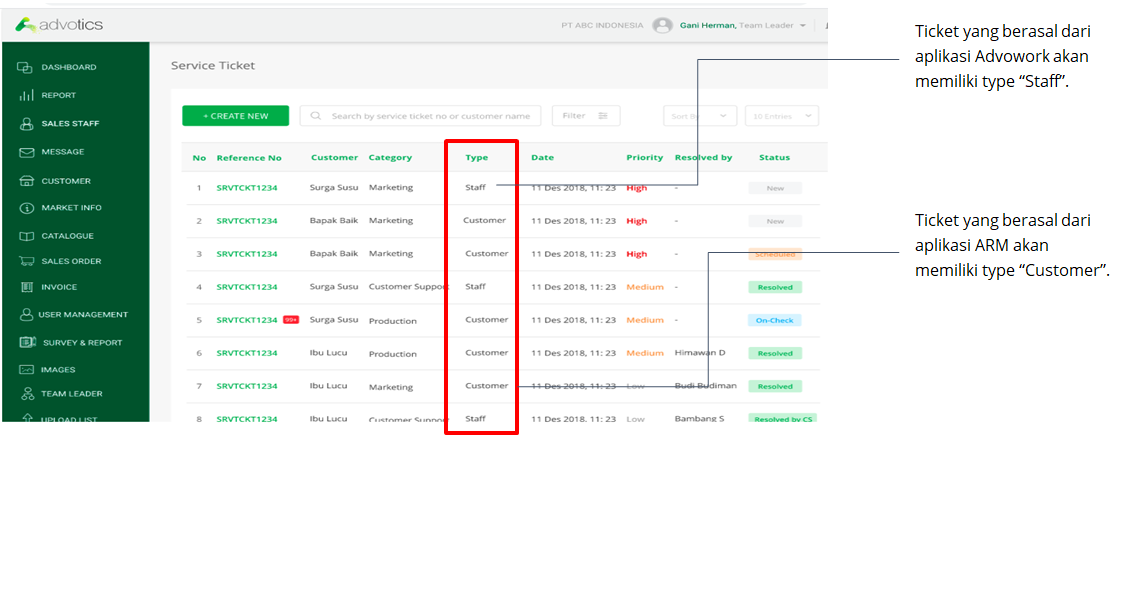Open the Market Info icon
This screenshot has height=600, width=1123.
[x=26, y=208]
